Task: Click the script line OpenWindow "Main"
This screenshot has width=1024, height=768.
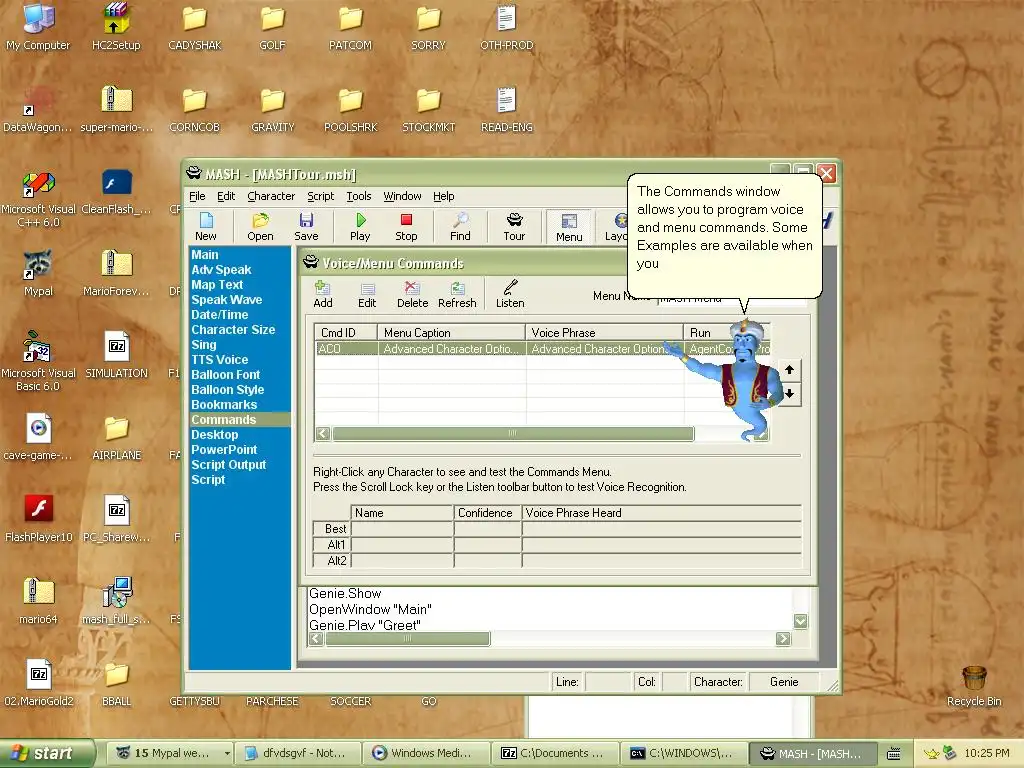Action: pos(370,609)
